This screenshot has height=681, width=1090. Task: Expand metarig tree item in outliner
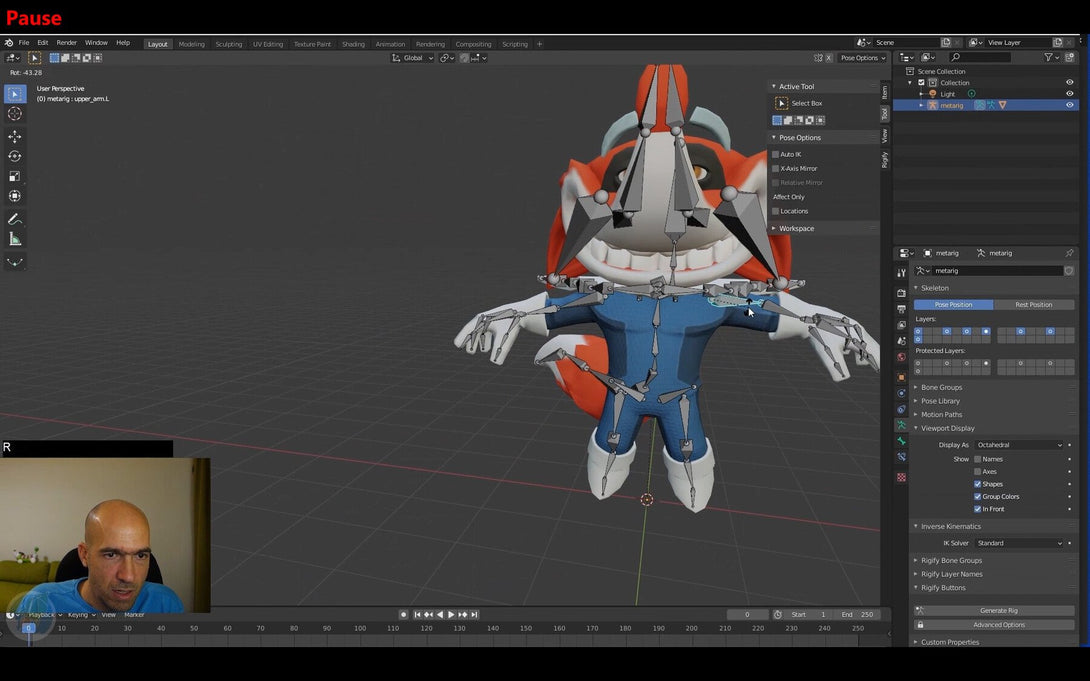click(x=922, y=106)
